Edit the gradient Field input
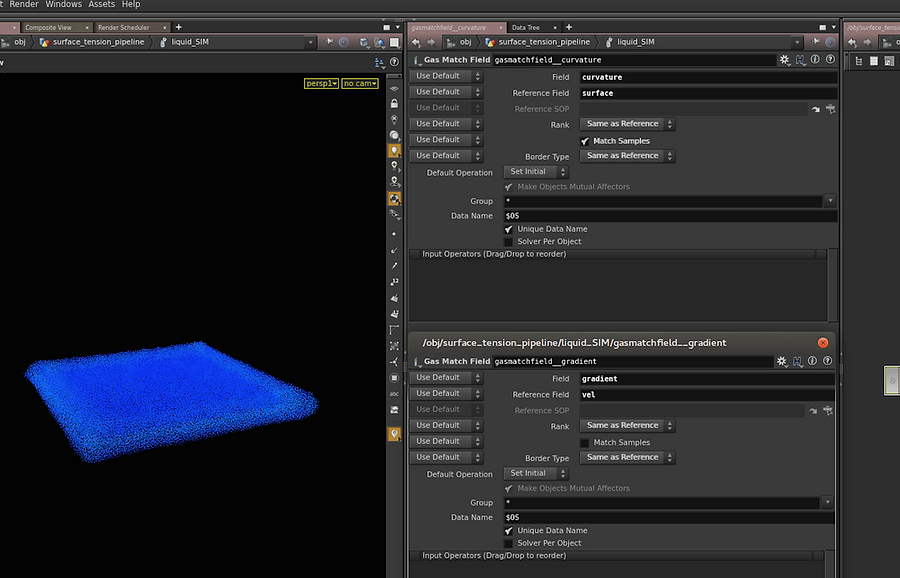Image resolution: width=900 pixels, height=578 pixels. (x=707, y=379)
